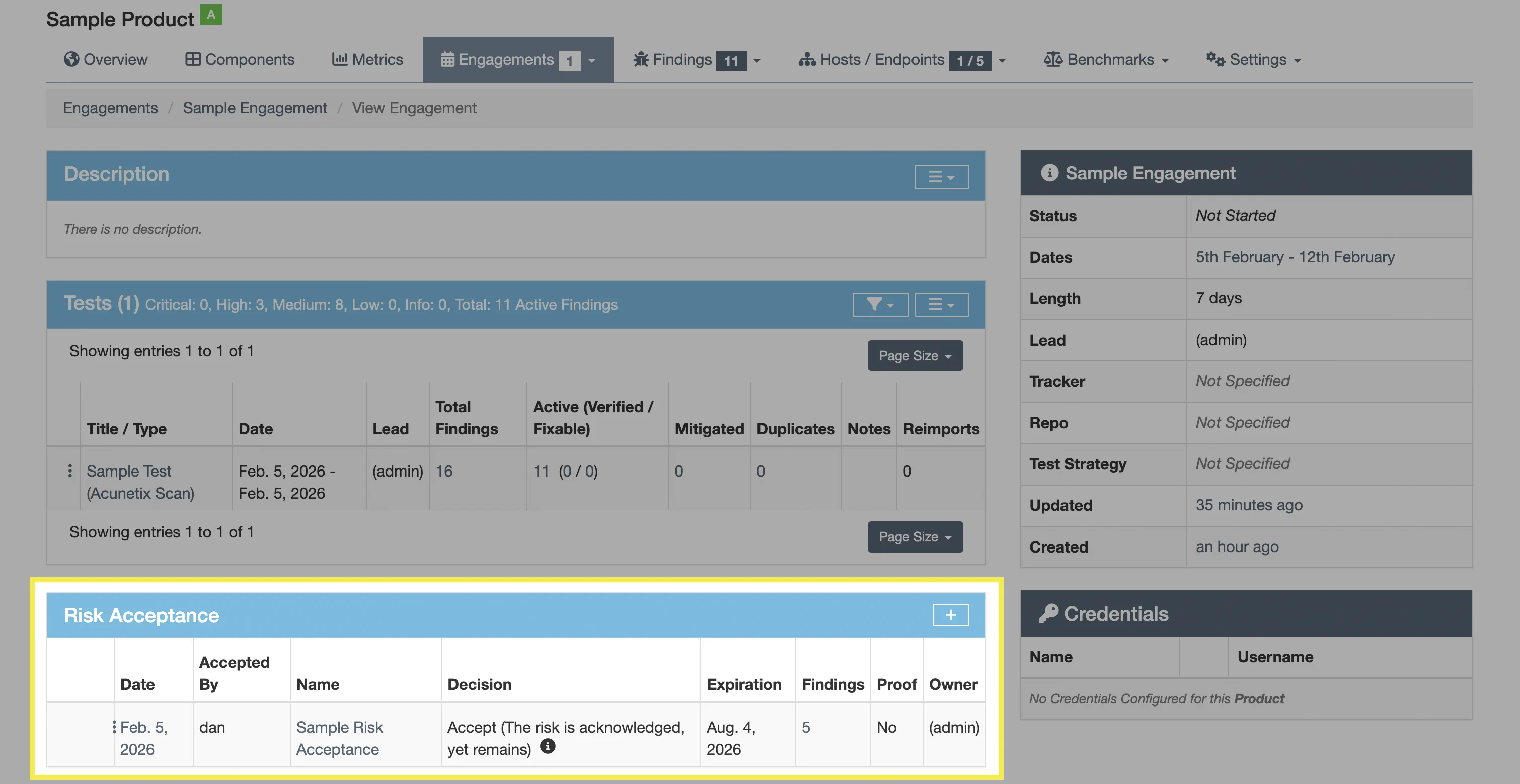Open the Benchmarks dropdown

pos(1106,59)
